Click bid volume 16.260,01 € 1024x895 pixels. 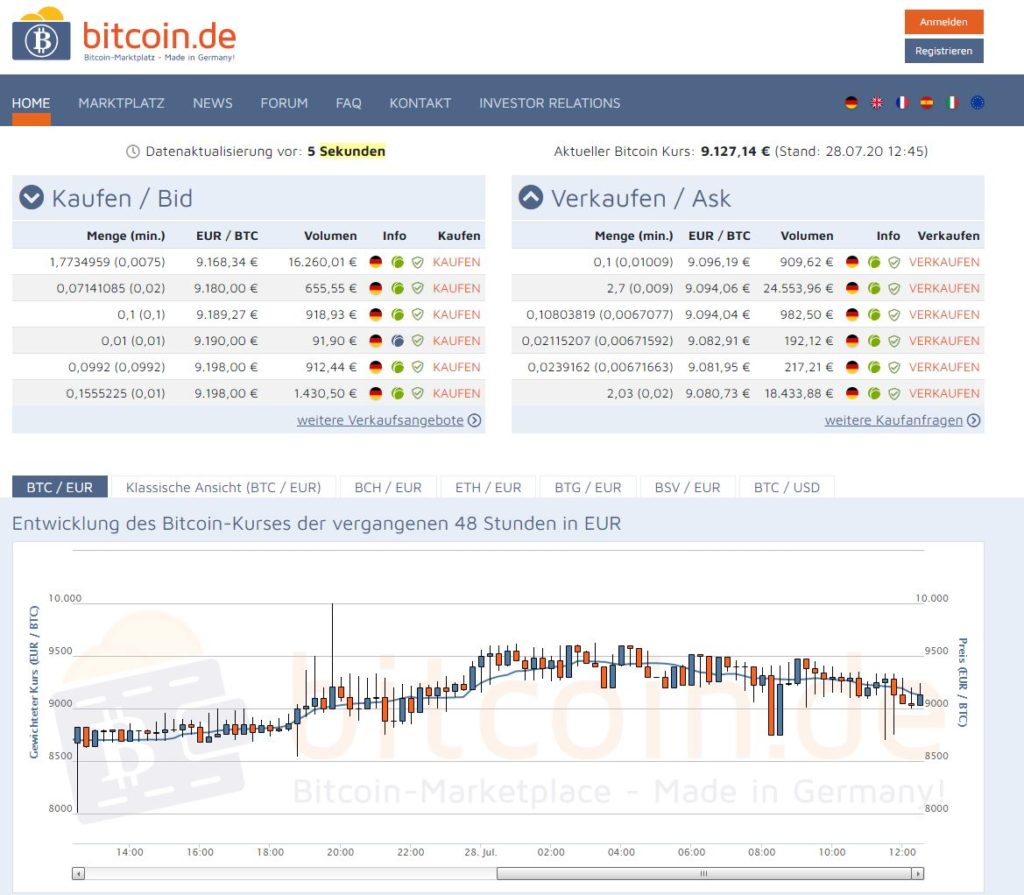coord(323,262)
